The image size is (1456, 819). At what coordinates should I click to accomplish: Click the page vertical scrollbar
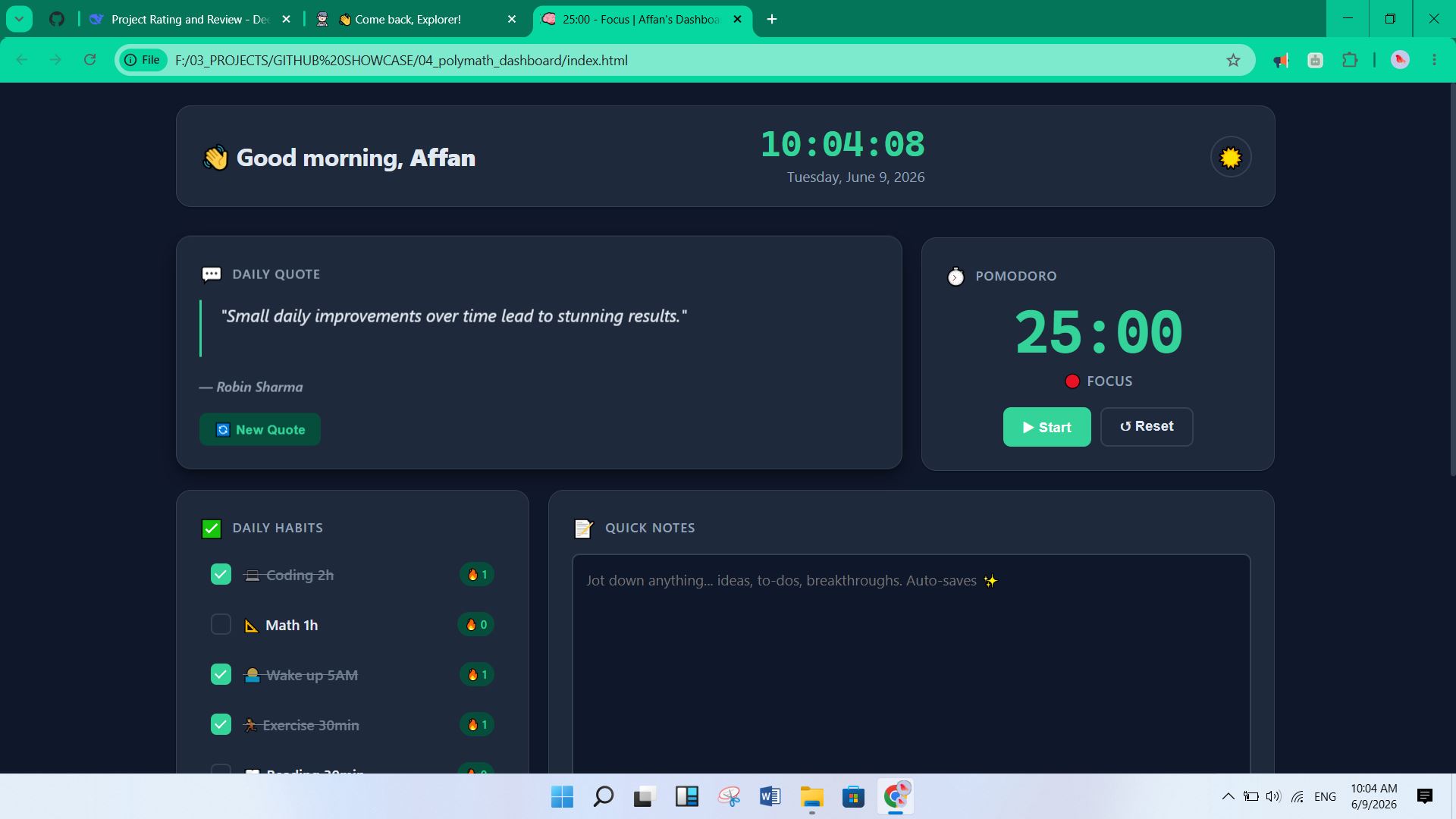[x=1452, y=281]
